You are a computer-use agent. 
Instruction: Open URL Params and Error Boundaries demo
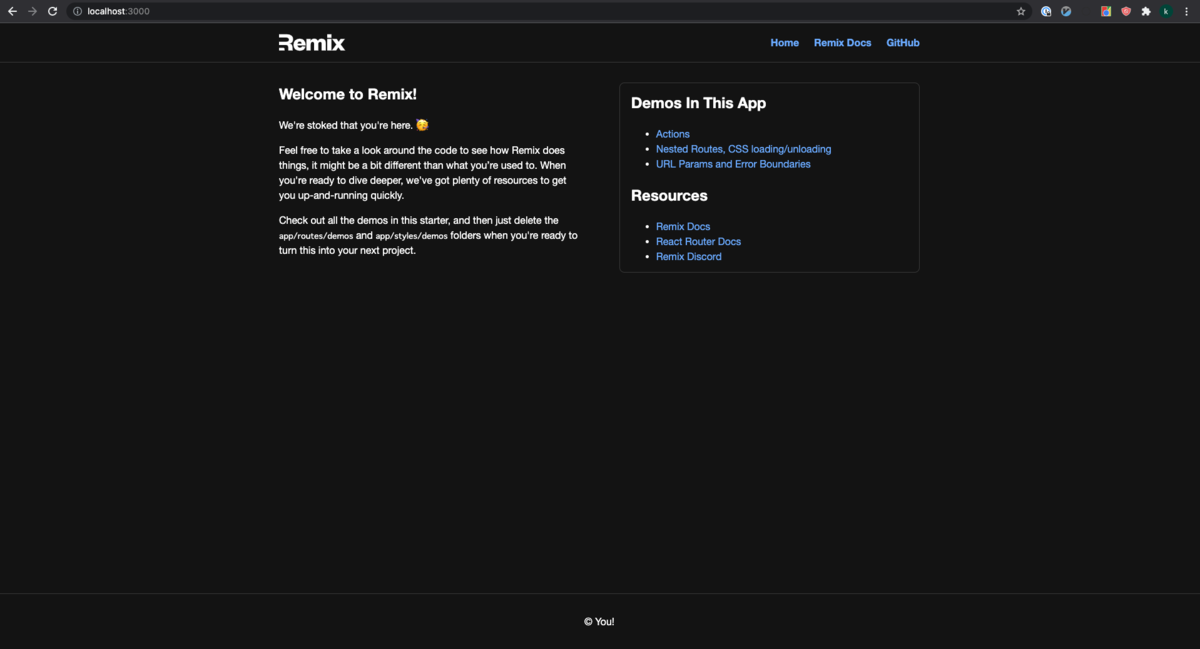point(733,164)
